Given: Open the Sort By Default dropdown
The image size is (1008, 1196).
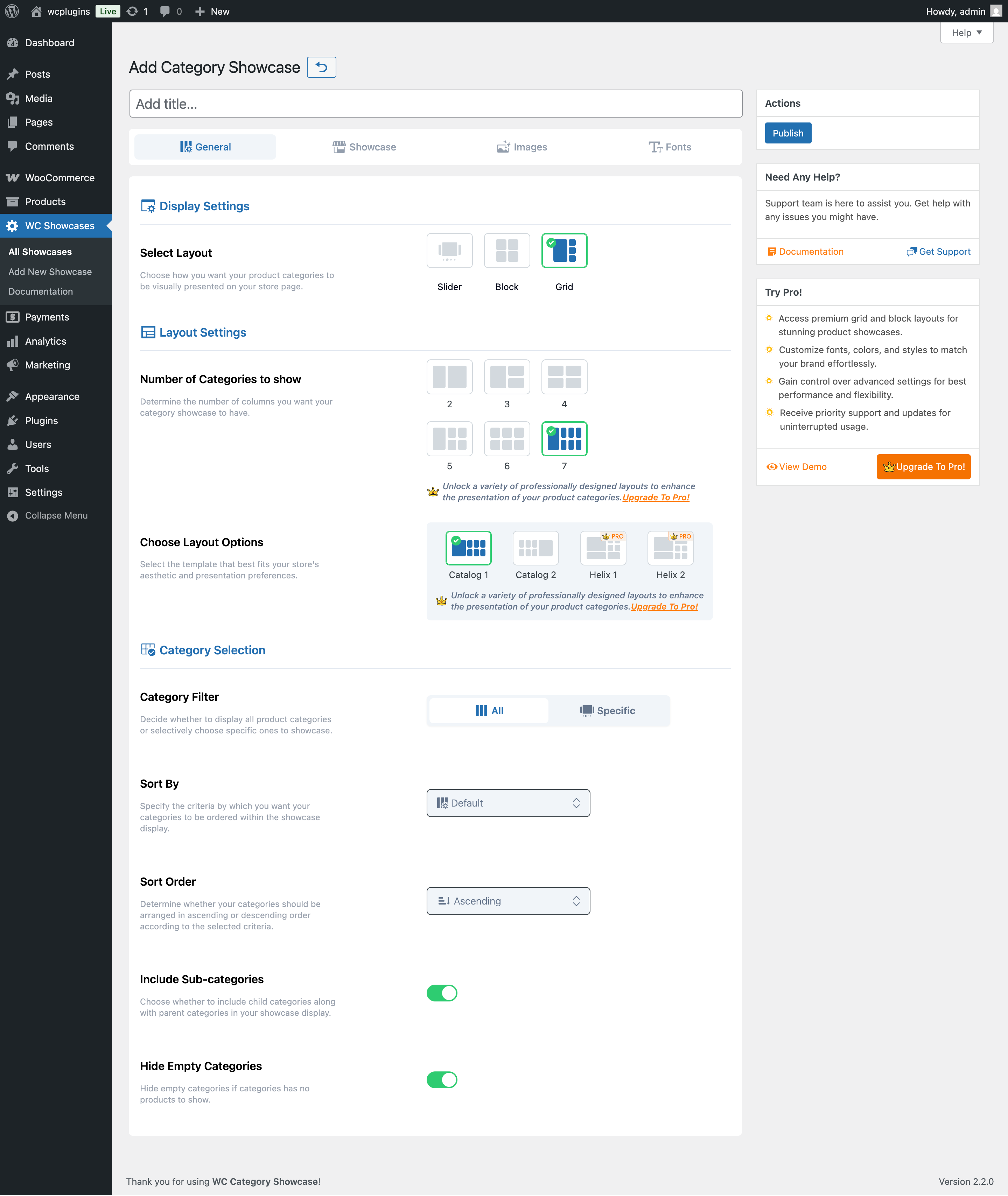Looking at the screenshot, I should coord(508,803).
